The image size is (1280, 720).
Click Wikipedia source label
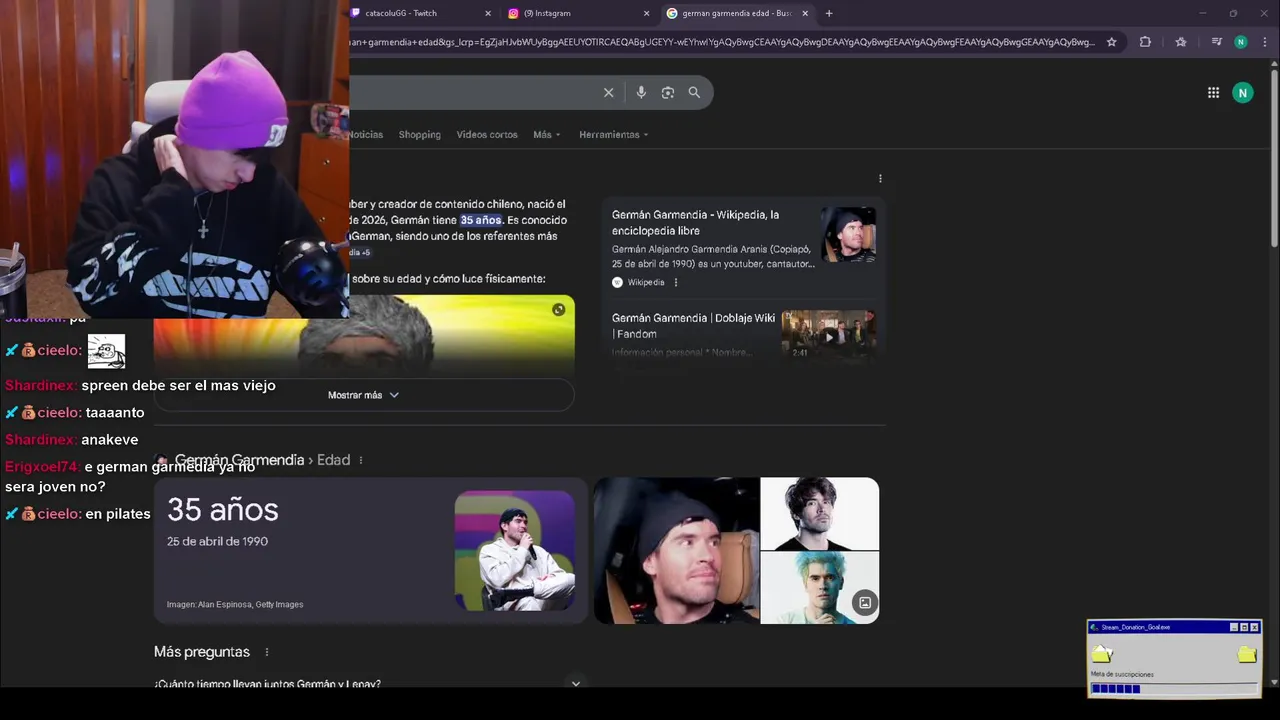pyautogui.click(x=645, y=282)
